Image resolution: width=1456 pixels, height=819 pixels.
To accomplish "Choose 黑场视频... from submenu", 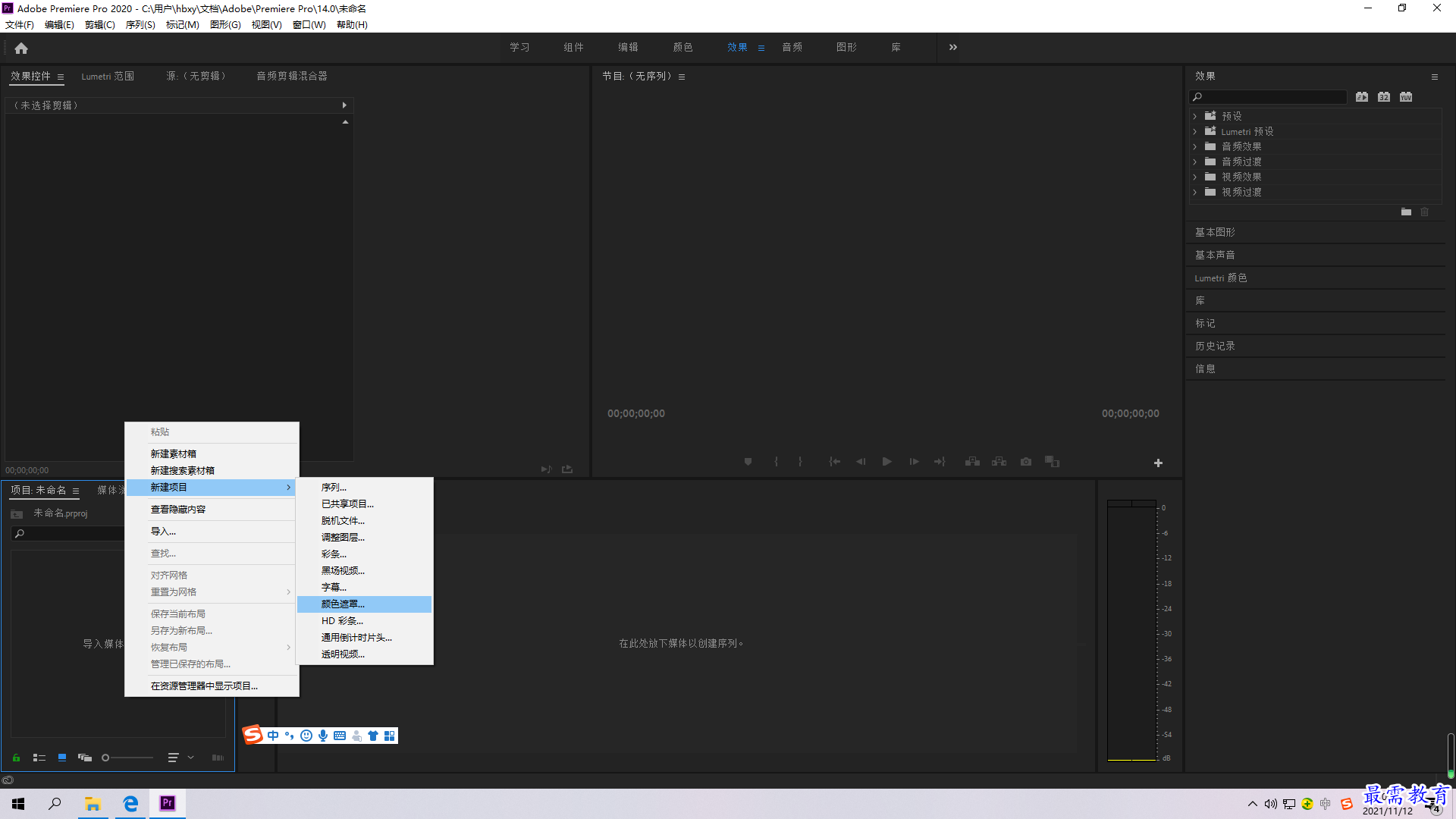I will 364,571.
